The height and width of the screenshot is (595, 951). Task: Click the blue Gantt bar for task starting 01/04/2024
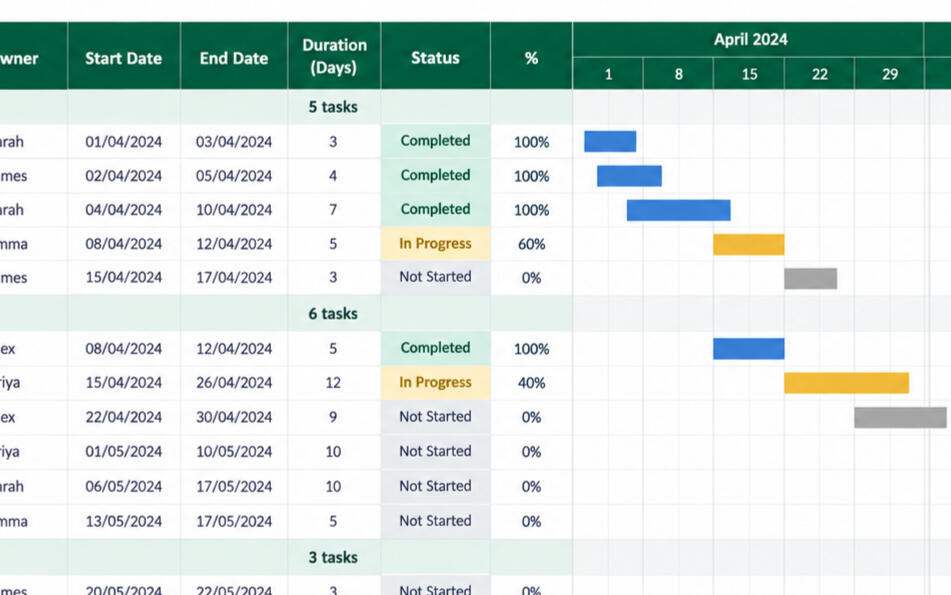(610, 141)
